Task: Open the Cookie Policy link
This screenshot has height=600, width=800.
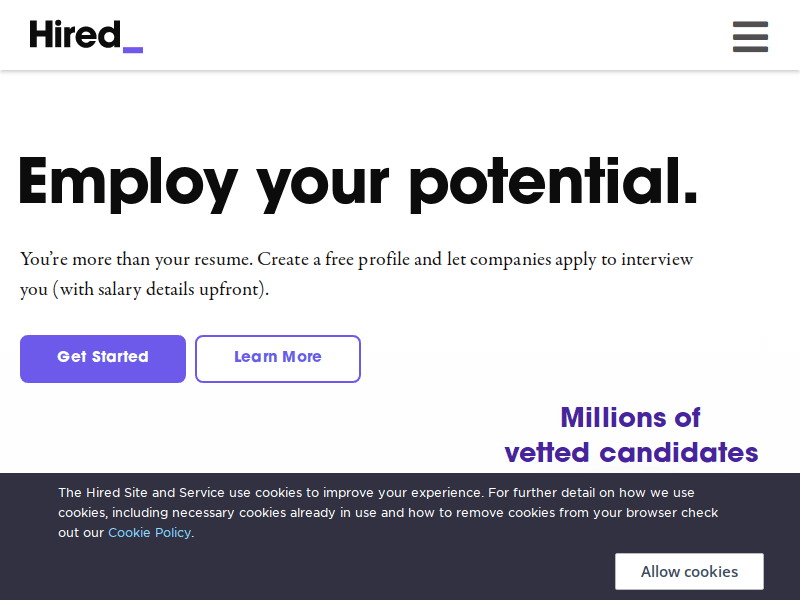Action: (149, 532)
